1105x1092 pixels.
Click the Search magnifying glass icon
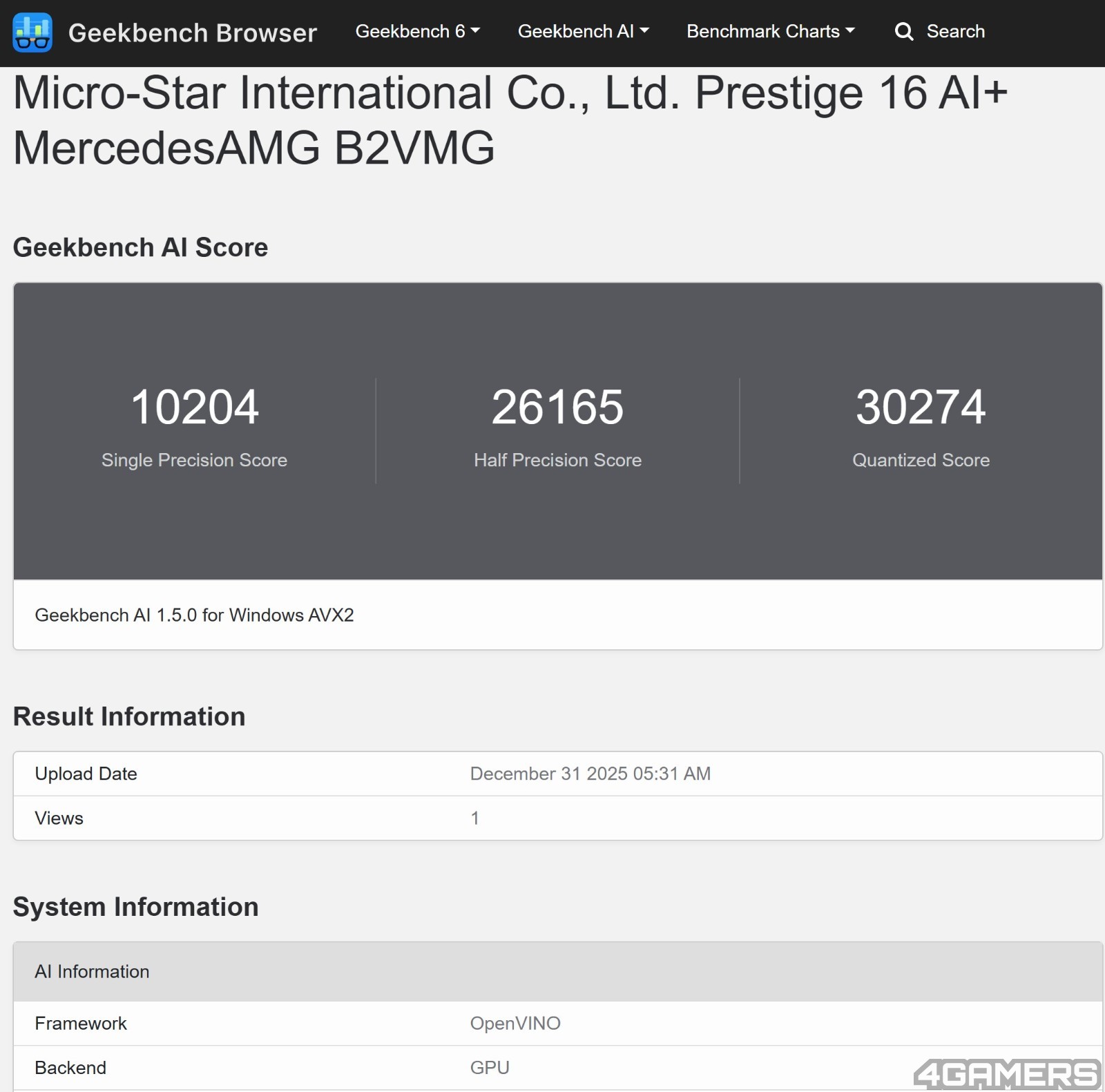pos(903,32)
